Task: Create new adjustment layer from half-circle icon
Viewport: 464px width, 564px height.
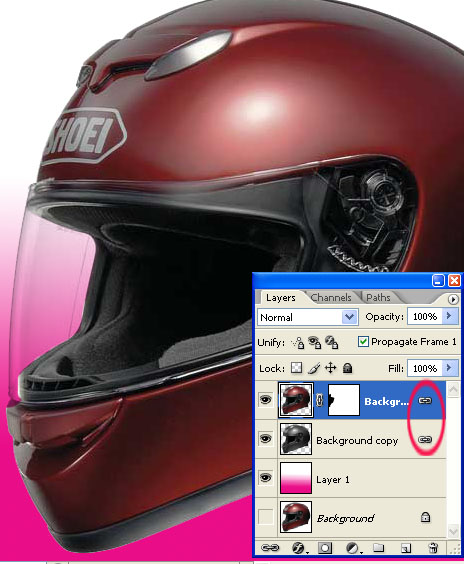Action: click(353, 548)
